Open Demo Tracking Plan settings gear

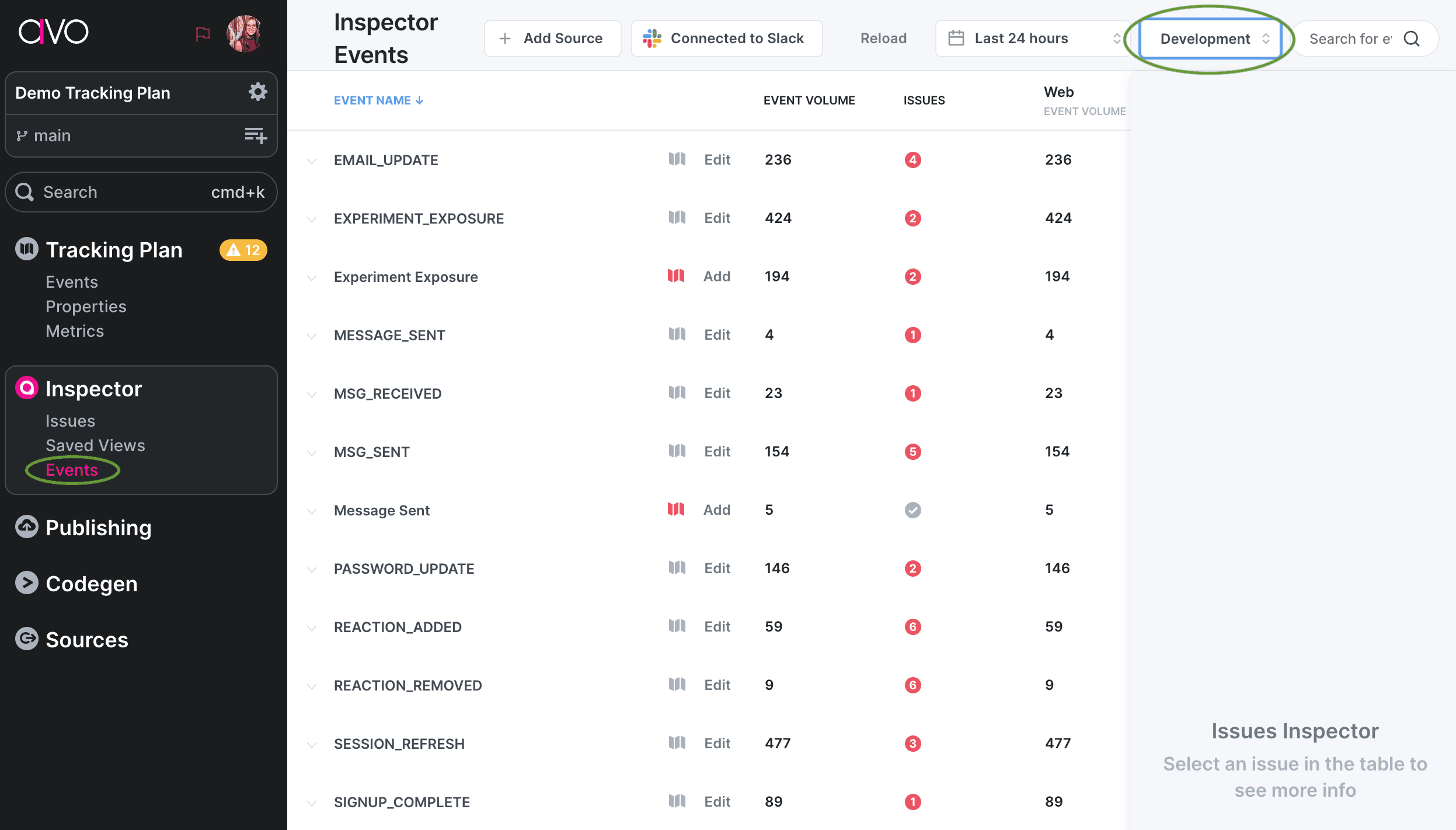259,92
